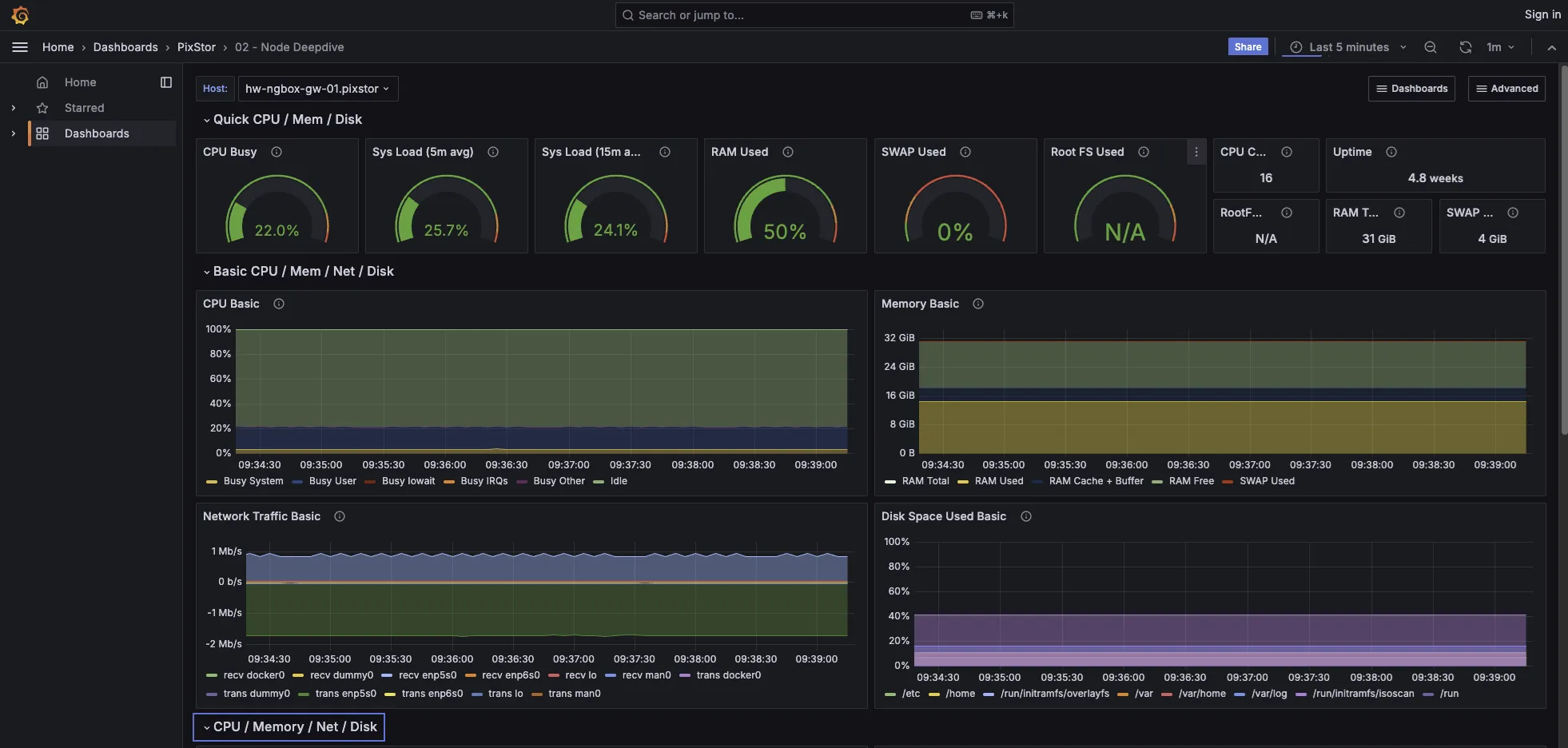1568x748 pixels.
Task: Refresh the dashboard with the refresh icon
Action: (1465, 47)
